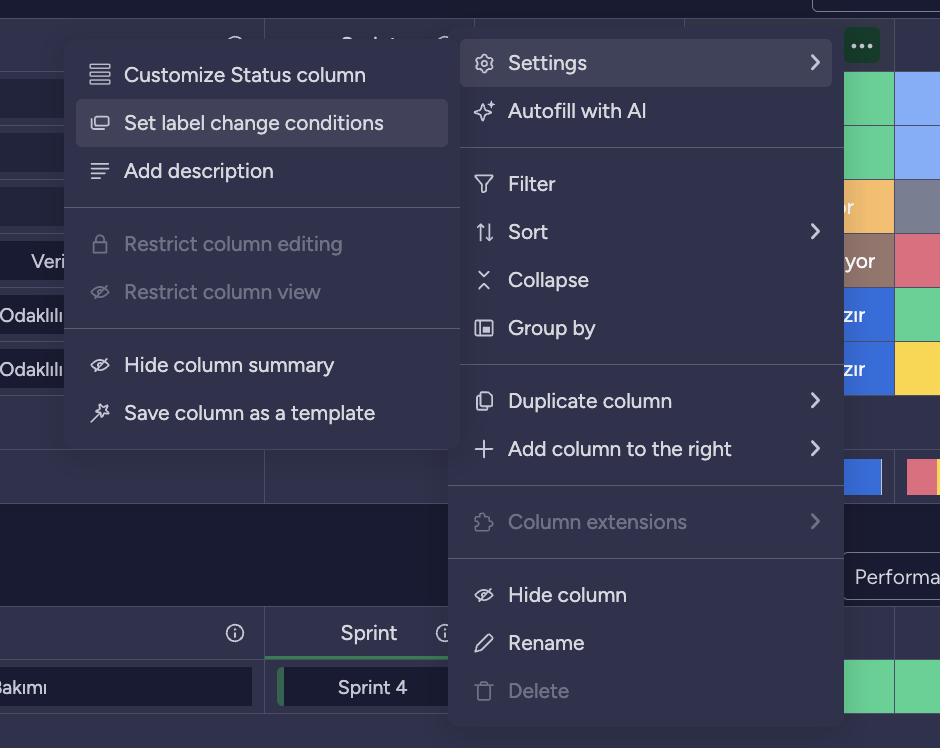Expand the Settings submenu chevron
The height and width of the screenshot is (748, 940).
[815, 62]
